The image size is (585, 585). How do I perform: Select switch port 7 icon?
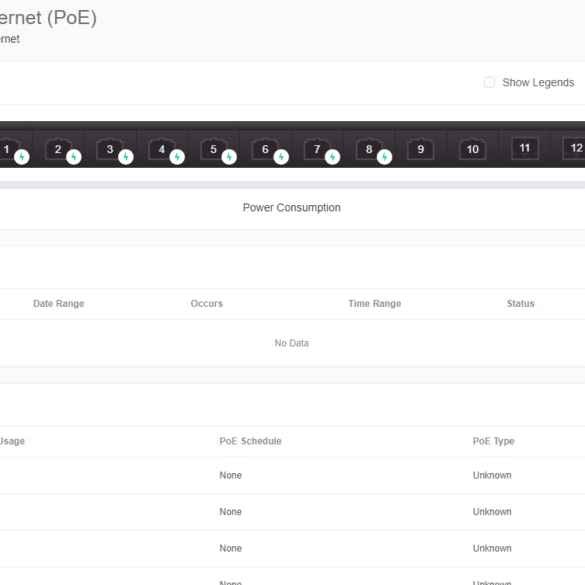[x=317, y=149]
